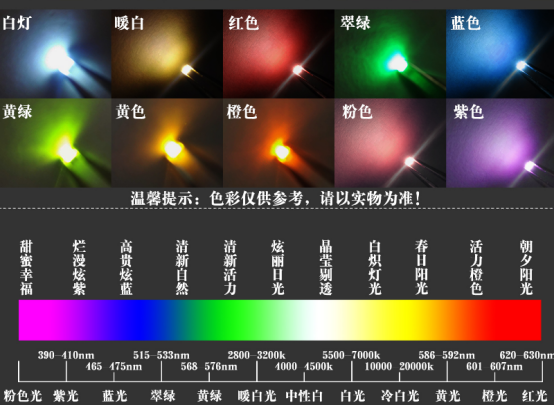Click the 10000-20000k color temperature value
This screenshot has height=405, width=554.
pos(399,366)
